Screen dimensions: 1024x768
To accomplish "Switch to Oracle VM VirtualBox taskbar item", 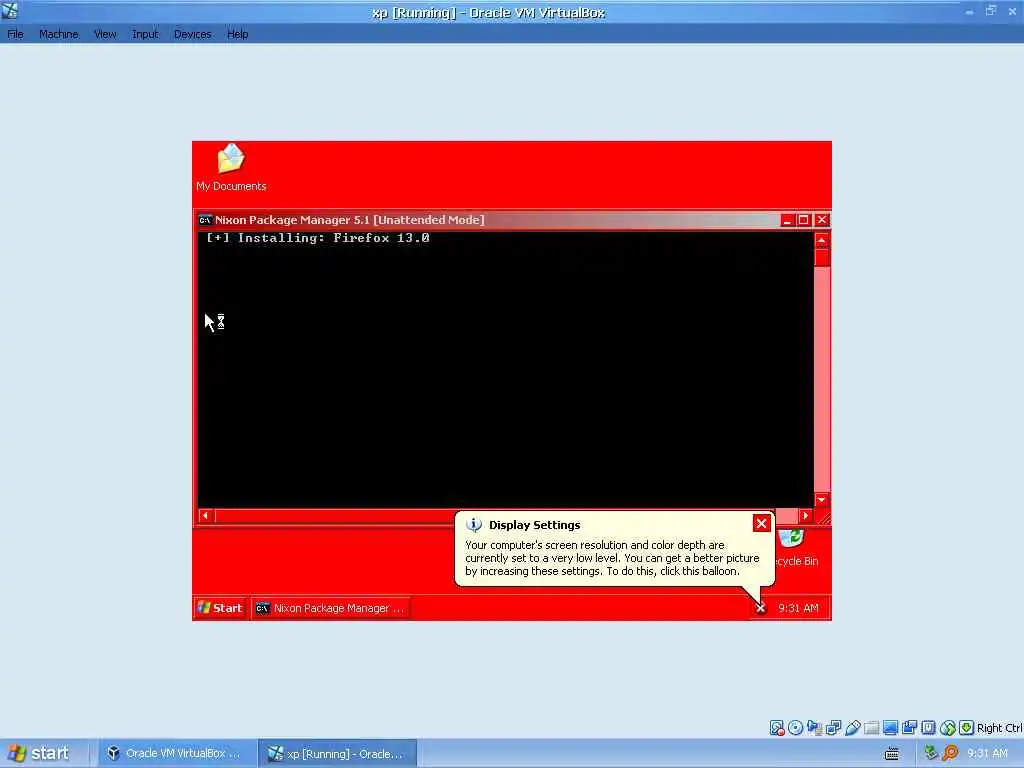I will point(175,753).
